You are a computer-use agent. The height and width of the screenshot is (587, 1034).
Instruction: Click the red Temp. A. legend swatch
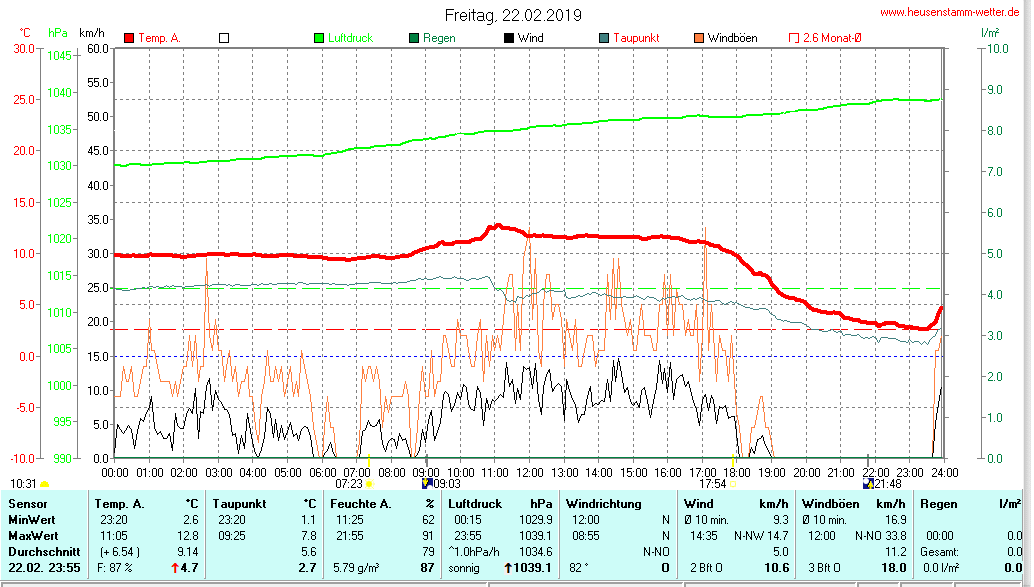tap(129, 38)
